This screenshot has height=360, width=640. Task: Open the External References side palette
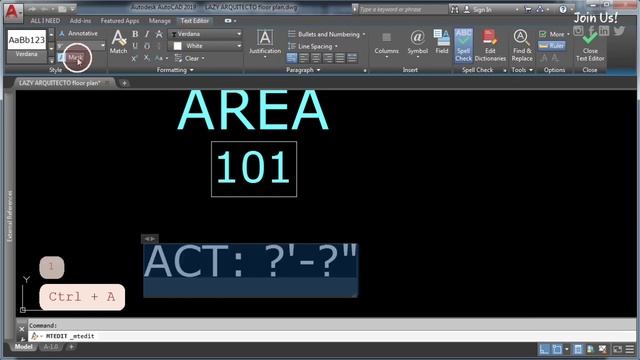10,216
